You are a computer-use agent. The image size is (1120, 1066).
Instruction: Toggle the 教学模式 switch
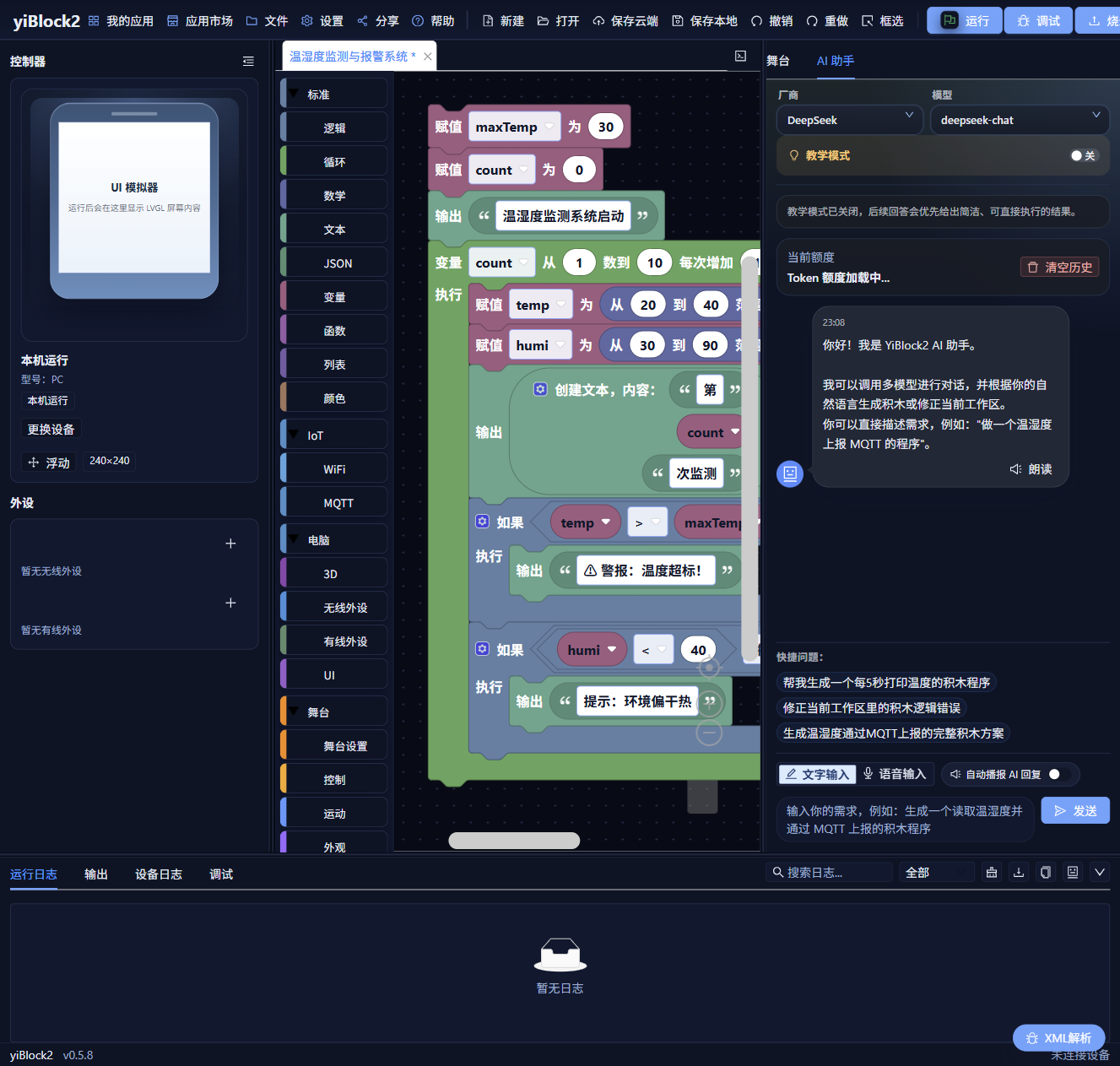pos(1084,155)
